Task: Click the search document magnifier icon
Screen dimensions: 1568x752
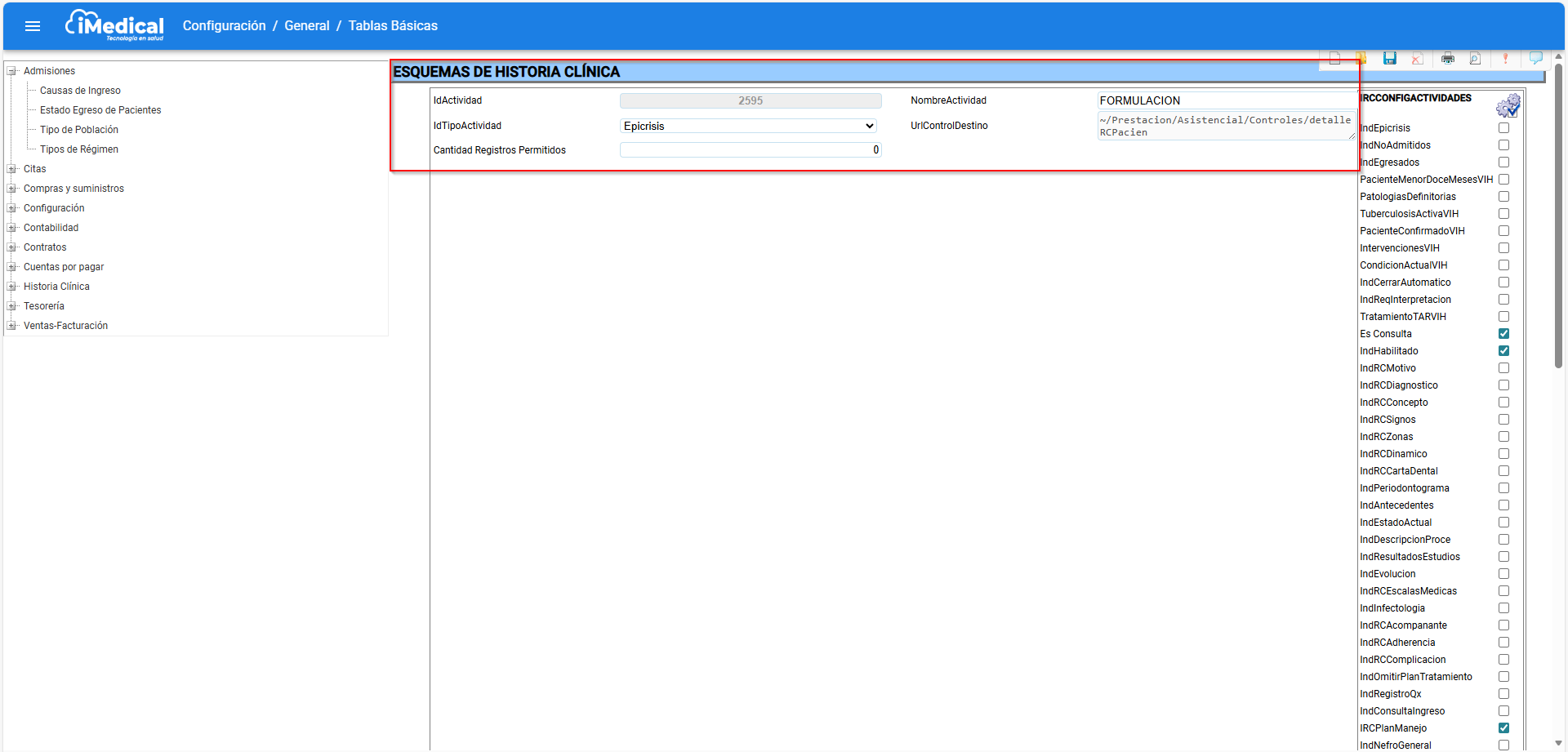Action: (x=1475, y=59)
